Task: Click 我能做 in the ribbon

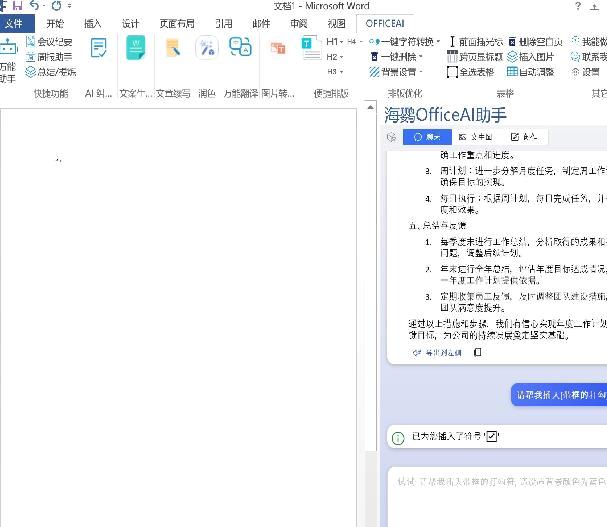Action: click(x=589, y=41)
